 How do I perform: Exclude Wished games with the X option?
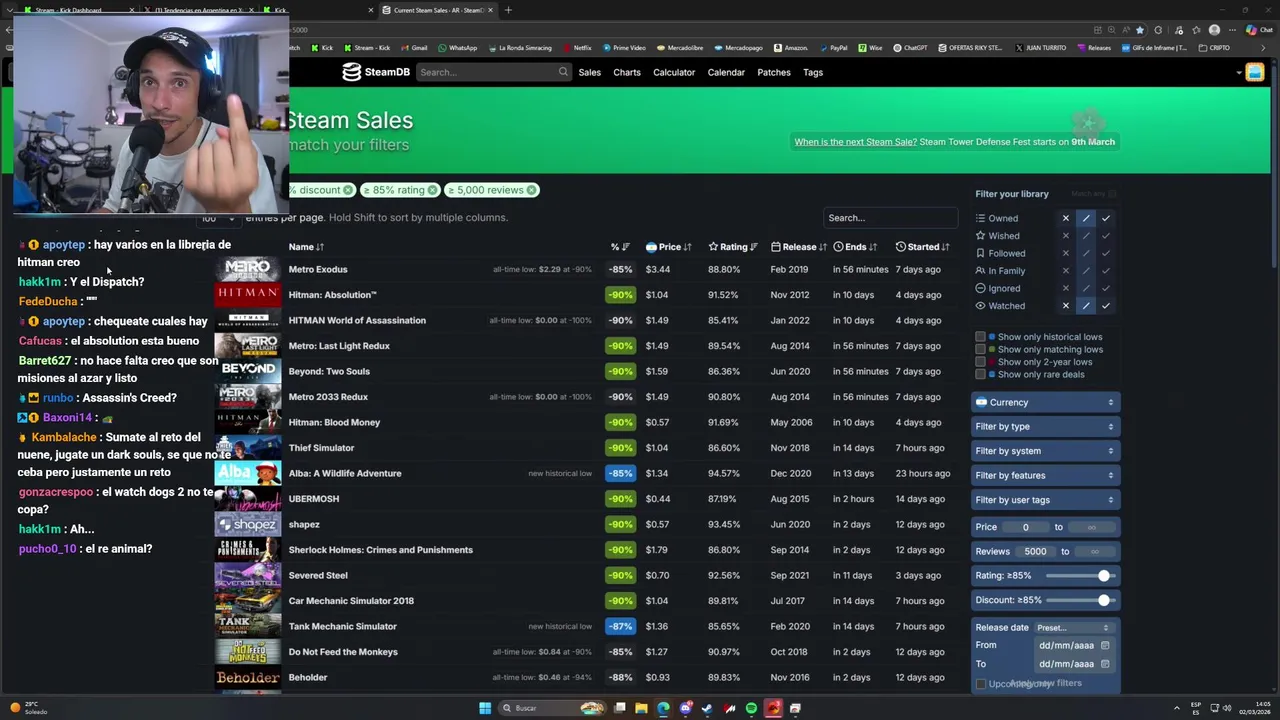coord(1066,236)
